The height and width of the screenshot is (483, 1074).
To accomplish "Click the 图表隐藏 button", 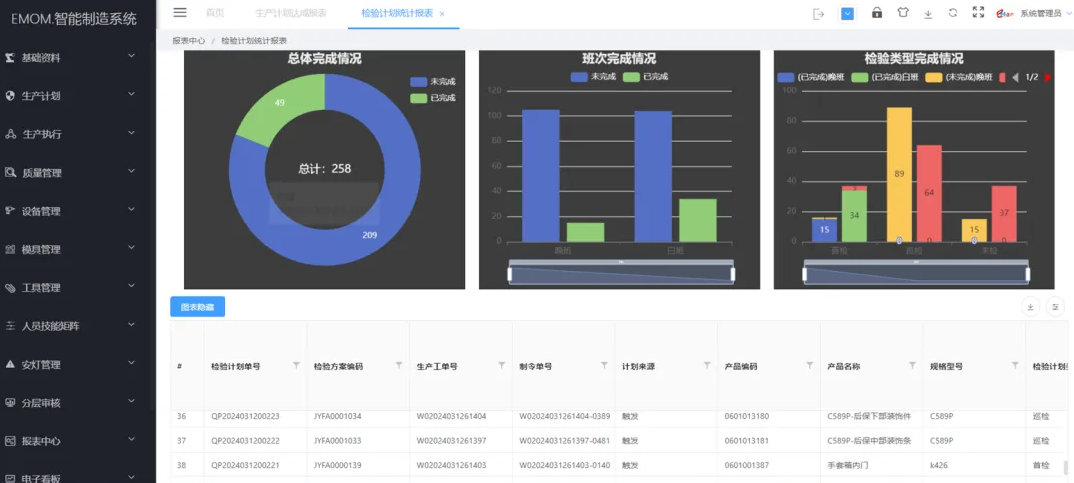I will click(x=197, y=307).
